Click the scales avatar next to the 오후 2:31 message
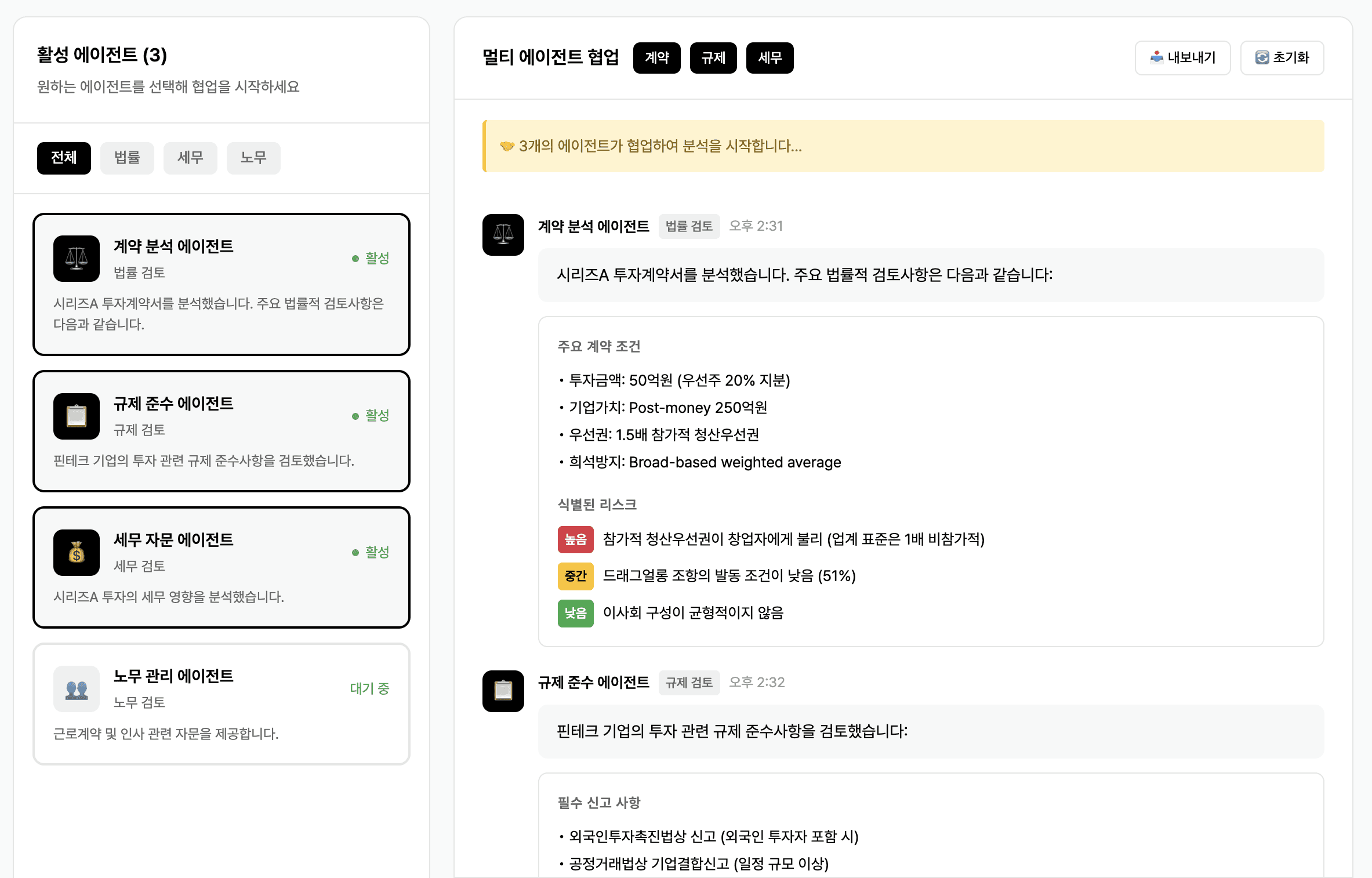The height and width of the screenshot is (878, 1372). [503, 235]
